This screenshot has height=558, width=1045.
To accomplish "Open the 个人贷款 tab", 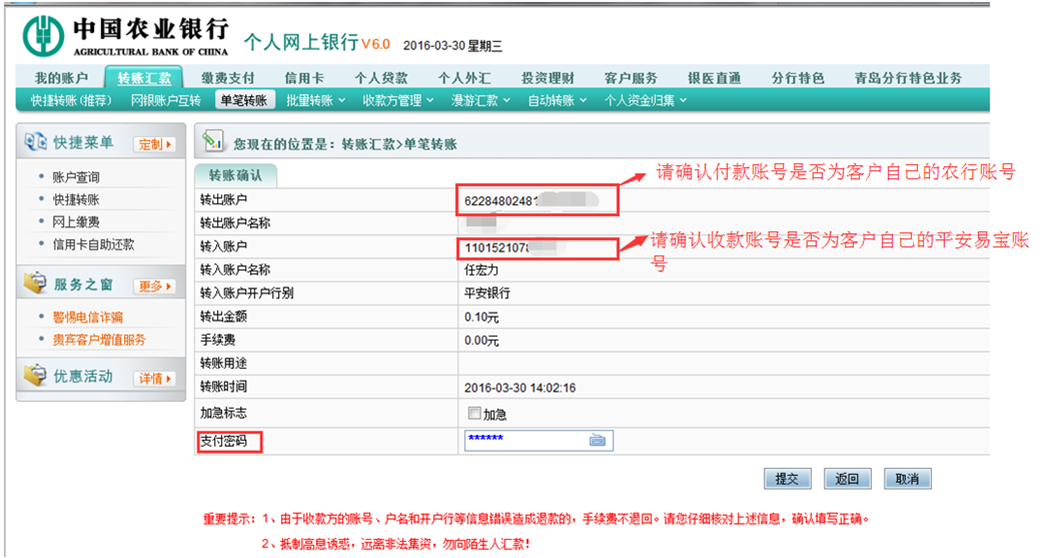I will [381, 78].
